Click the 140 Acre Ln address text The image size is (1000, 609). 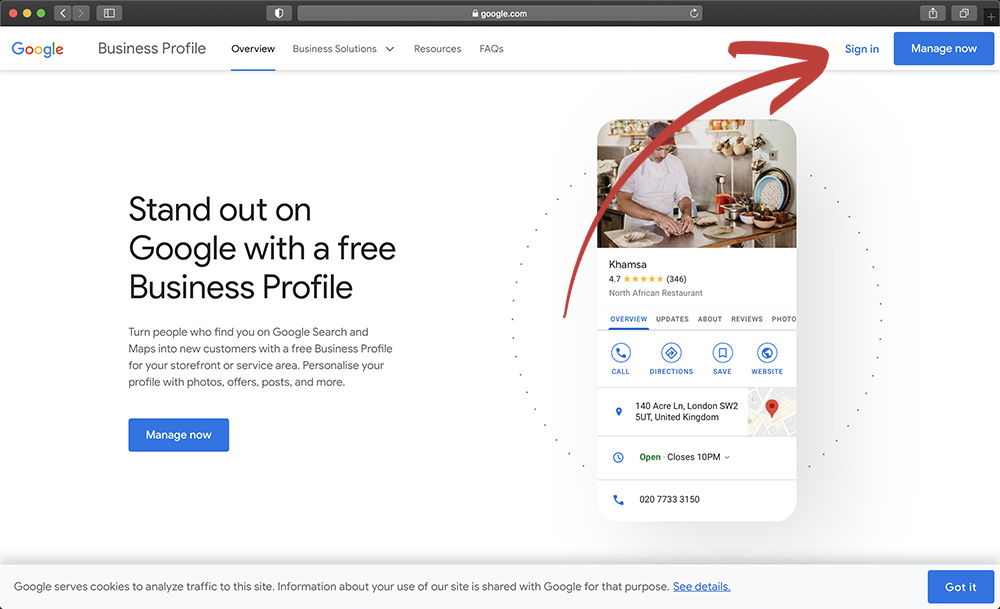(x=686, y=411)
